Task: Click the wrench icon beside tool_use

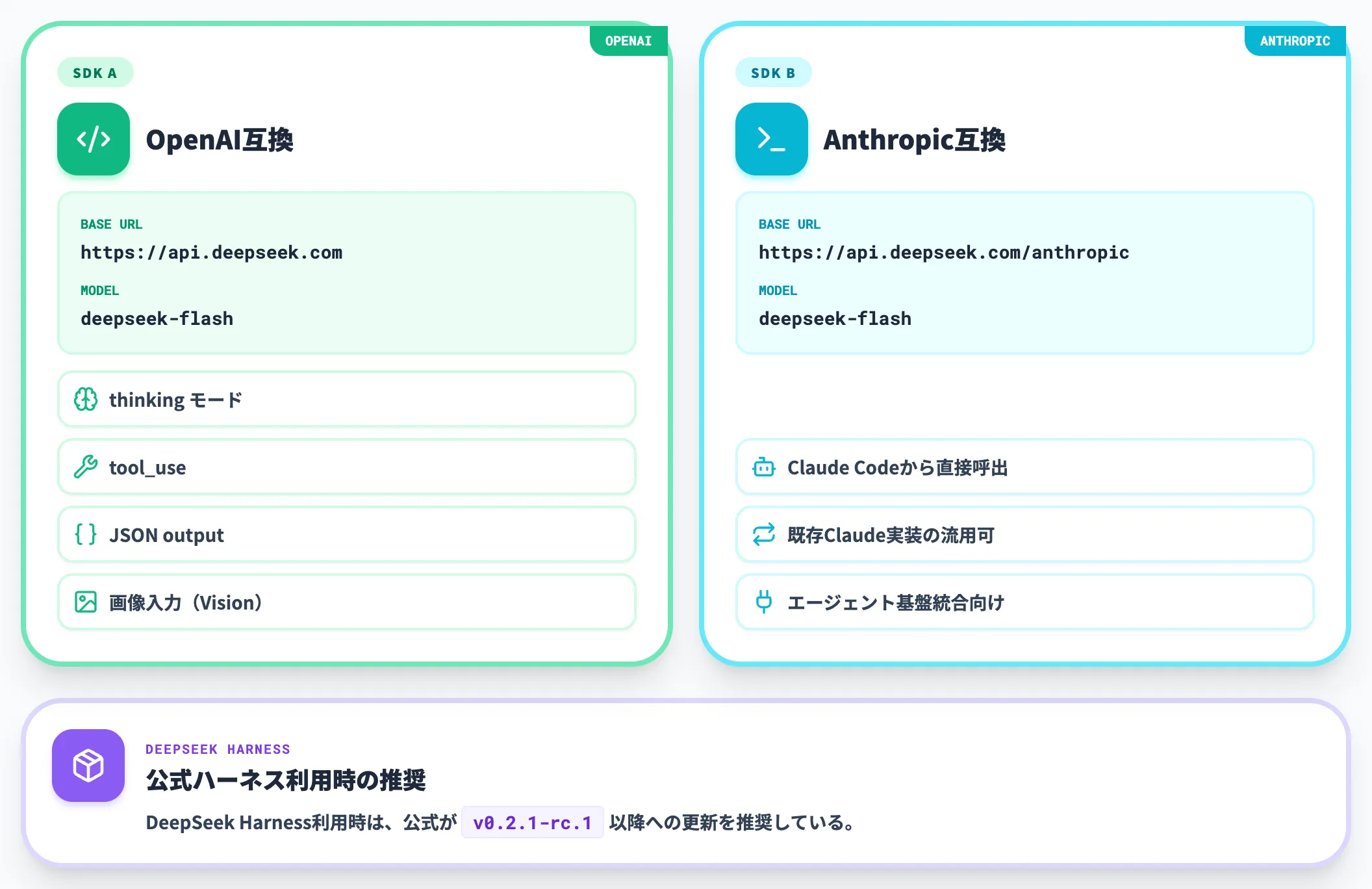Action: pyautogui.click(x=86, y=467)
